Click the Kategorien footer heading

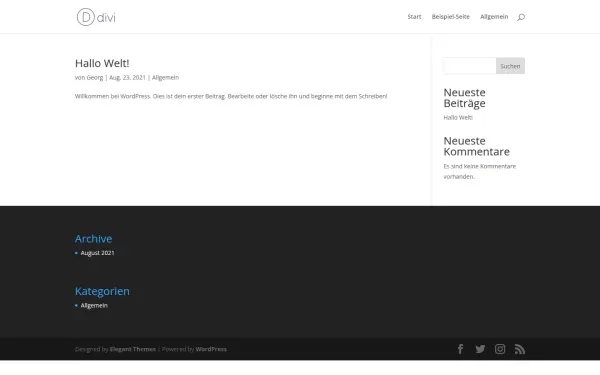pos(102,291)
